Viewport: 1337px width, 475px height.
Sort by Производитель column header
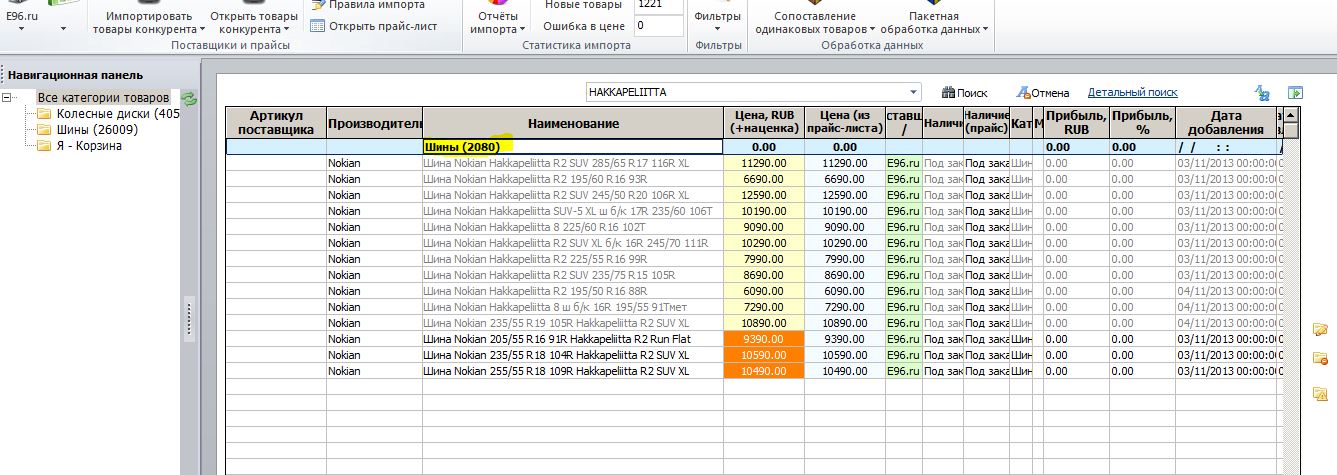pyautogui.click(x=374, y=123)
